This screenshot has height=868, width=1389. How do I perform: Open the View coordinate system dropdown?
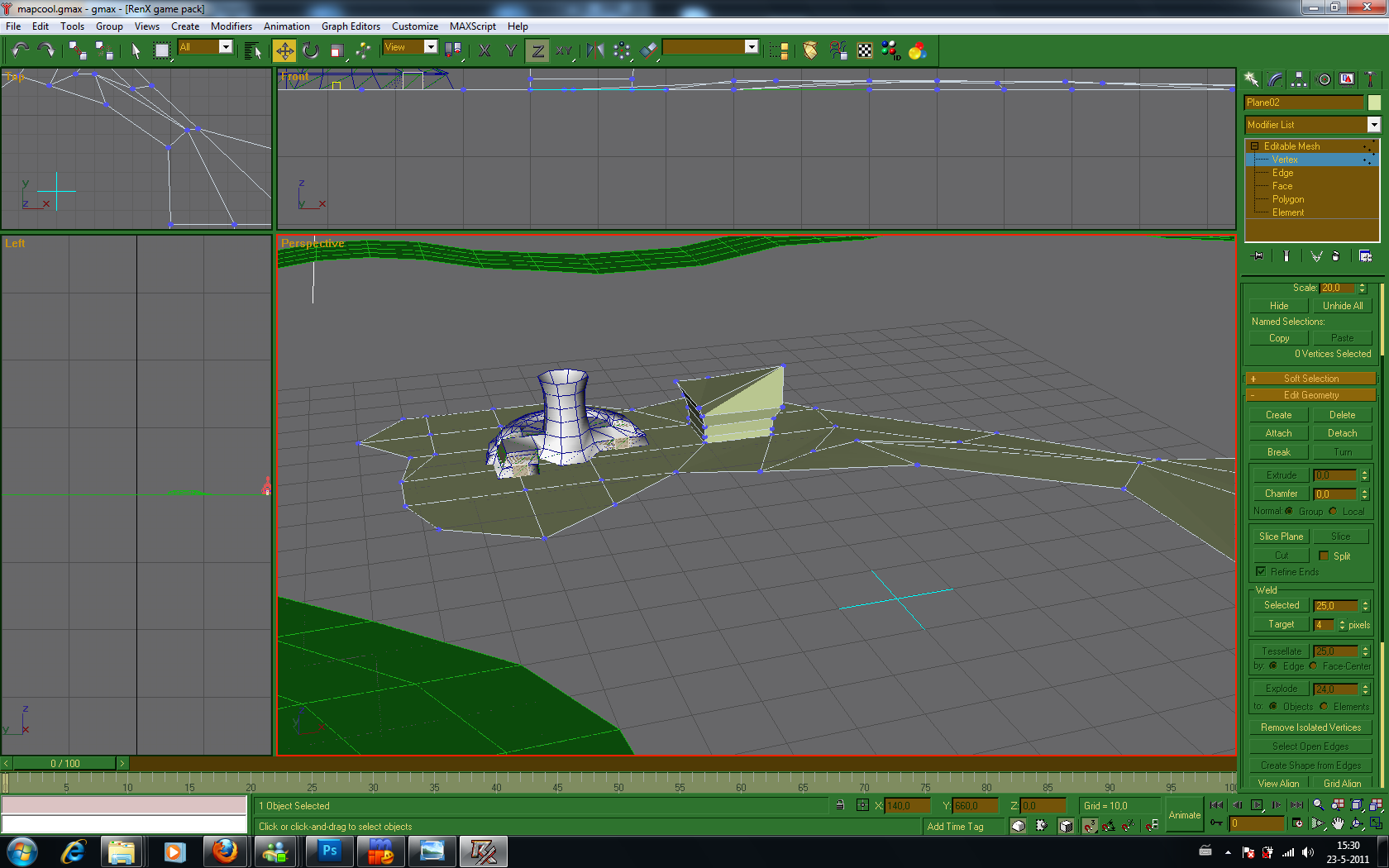[430, 47]
